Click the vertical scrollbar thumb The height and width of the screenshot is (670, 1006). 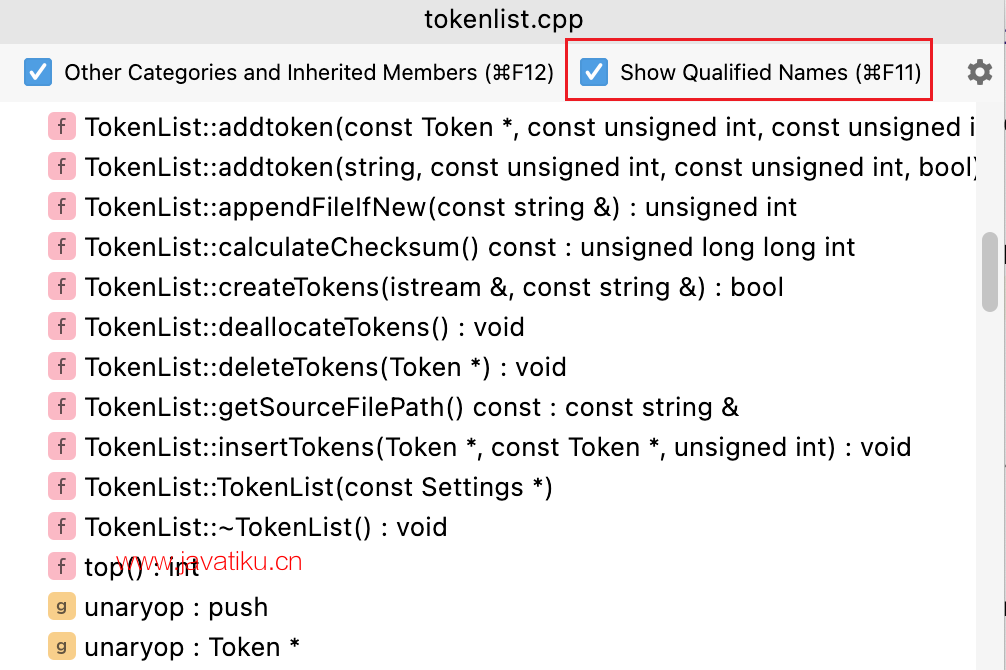click(989, 272)
